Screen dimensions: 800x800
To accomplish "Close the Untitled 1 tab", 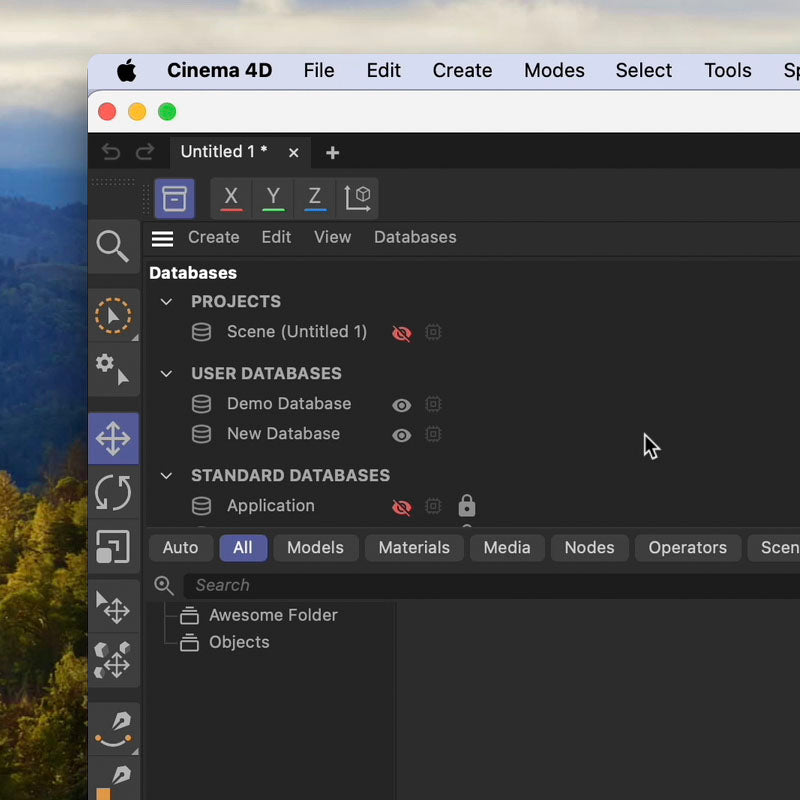I will point(293,153).
